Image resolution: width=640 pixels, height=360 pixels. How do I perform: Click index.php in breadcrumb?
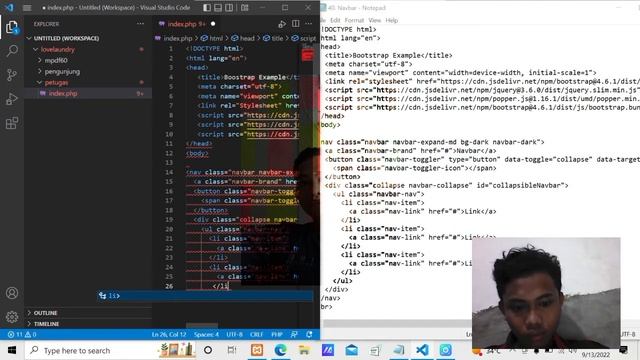[174, 38]
